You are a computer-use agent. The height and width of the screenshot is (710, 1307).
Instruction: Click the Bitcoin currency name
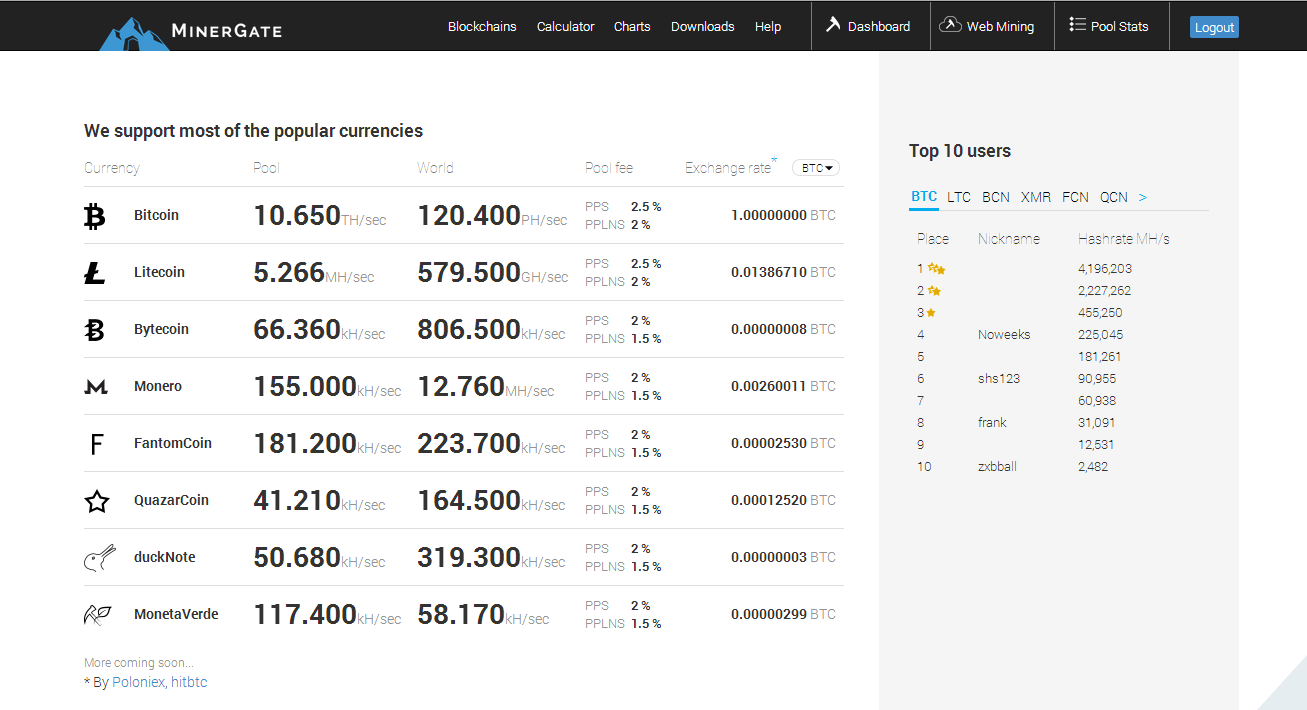(156, 215)
